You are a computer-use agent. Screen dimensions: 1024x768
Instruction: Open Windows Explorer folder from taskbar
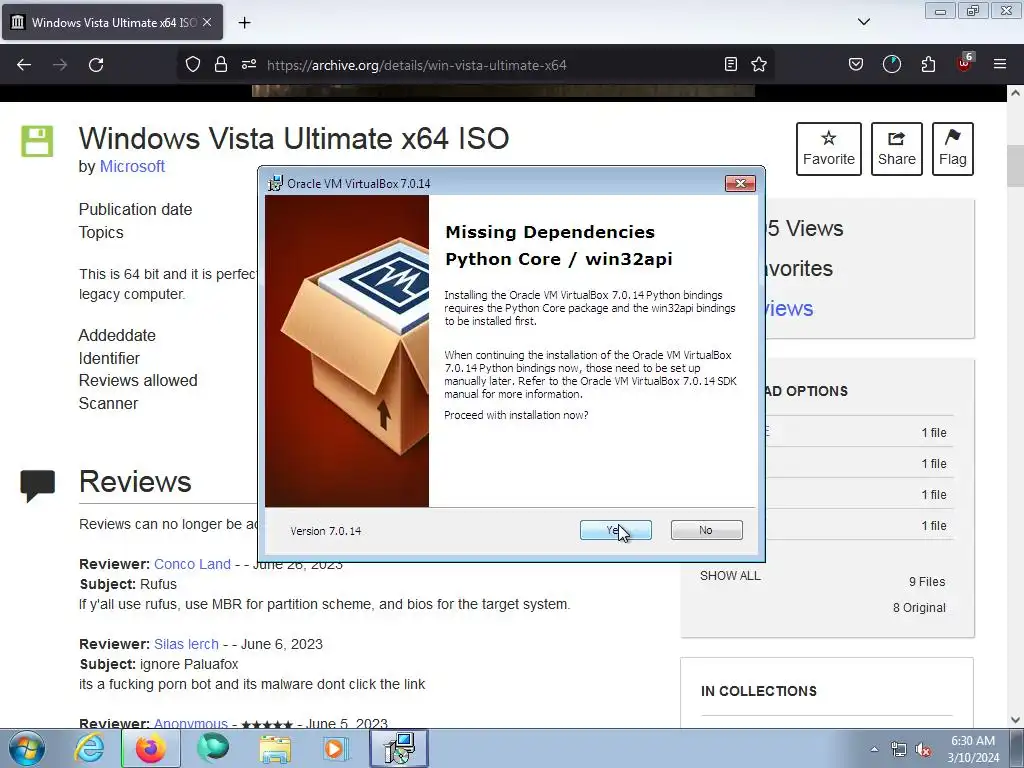coord(275,748)
